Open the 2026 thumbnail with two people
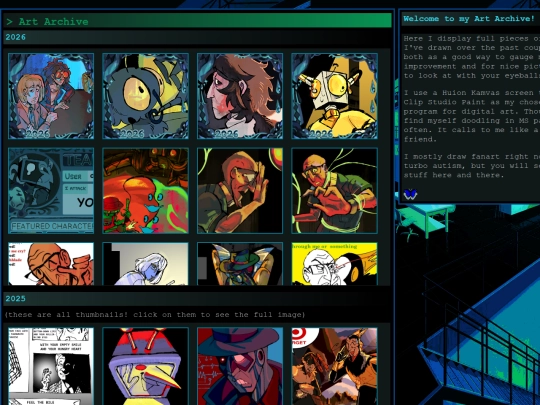The height and width of the screenshot is (405, 540). [51, 96]
